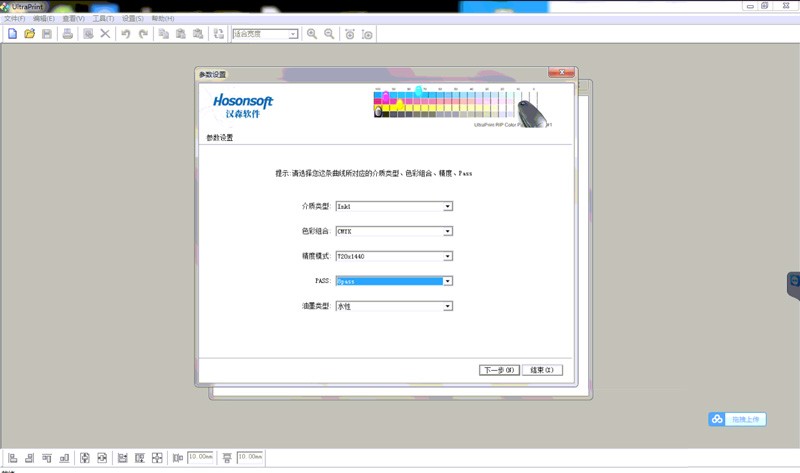Open the 设置(S) menu
This screenshot has height=473, width=800.
click(x=133, y=18)
